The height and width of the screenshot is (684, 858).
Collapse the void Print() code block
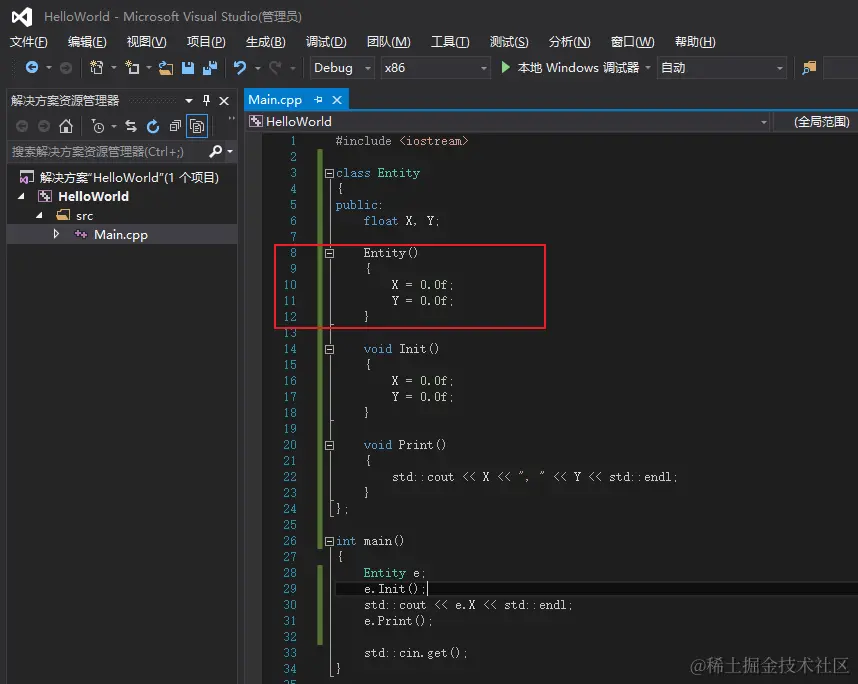click(329, 445)
